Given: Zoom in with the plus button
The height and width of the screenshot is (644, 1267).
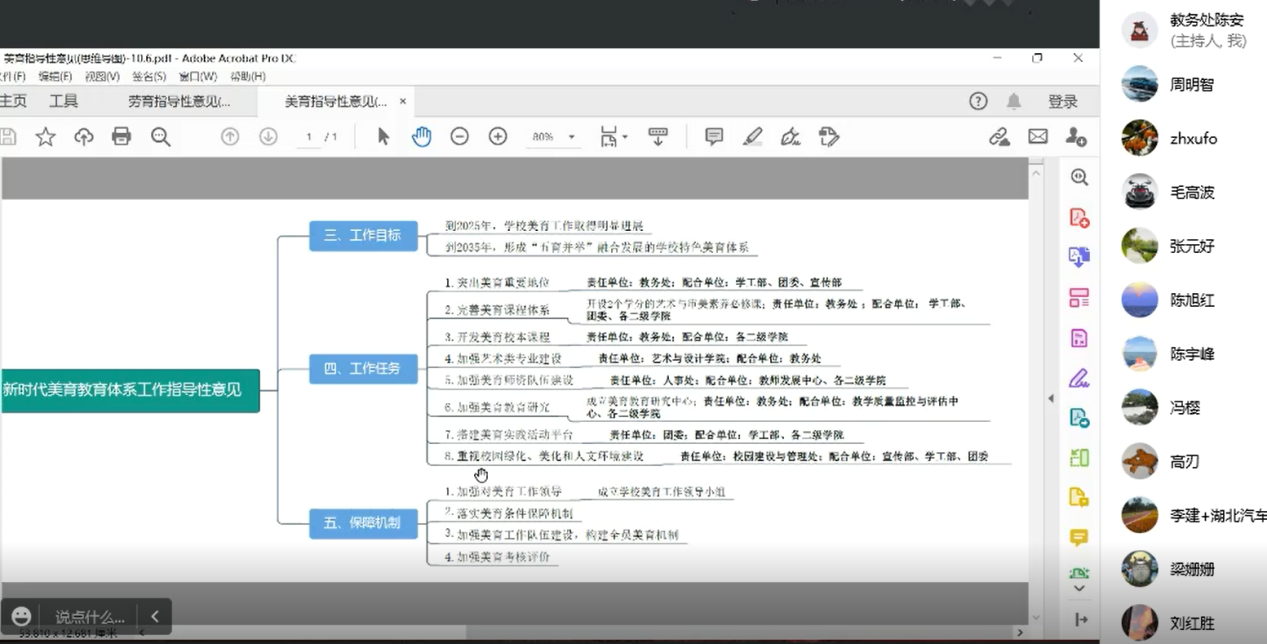Looking at the screenshot, I should (x=498, y=137).
